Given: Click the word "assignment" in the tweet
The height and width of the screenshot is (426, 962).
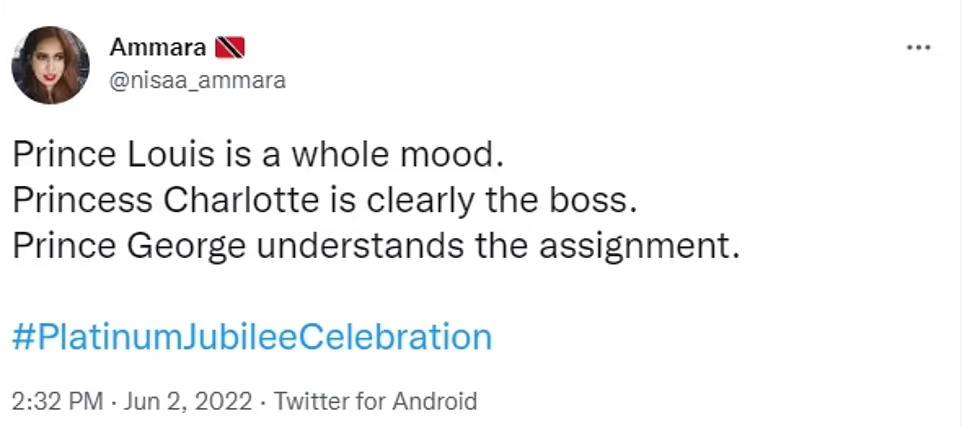Looking at the screenshot, I should point(639,245).
